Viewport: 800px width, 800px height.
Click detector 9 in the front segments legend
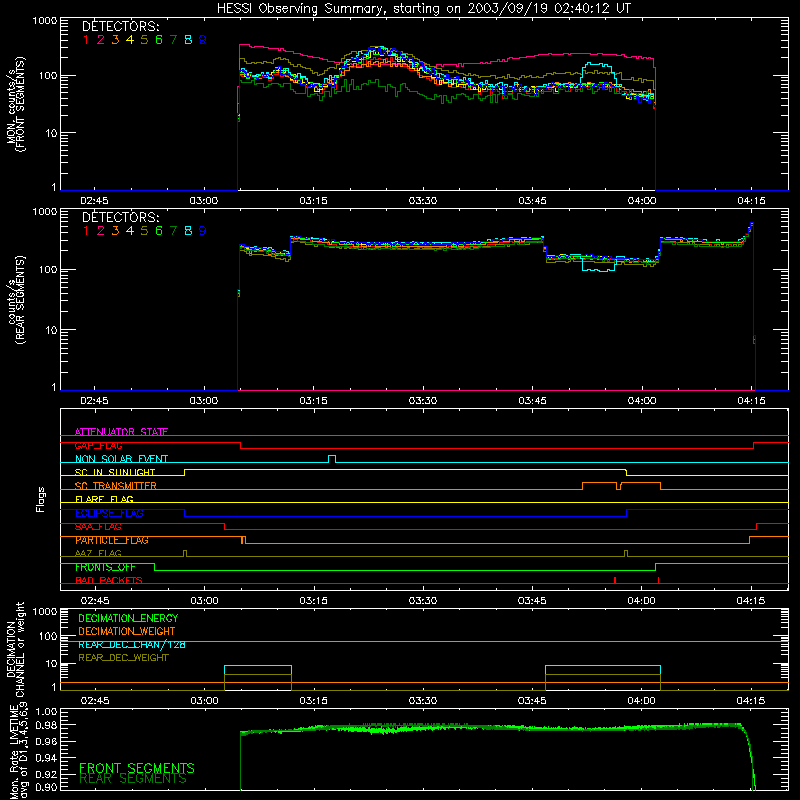tap(203, 40)
